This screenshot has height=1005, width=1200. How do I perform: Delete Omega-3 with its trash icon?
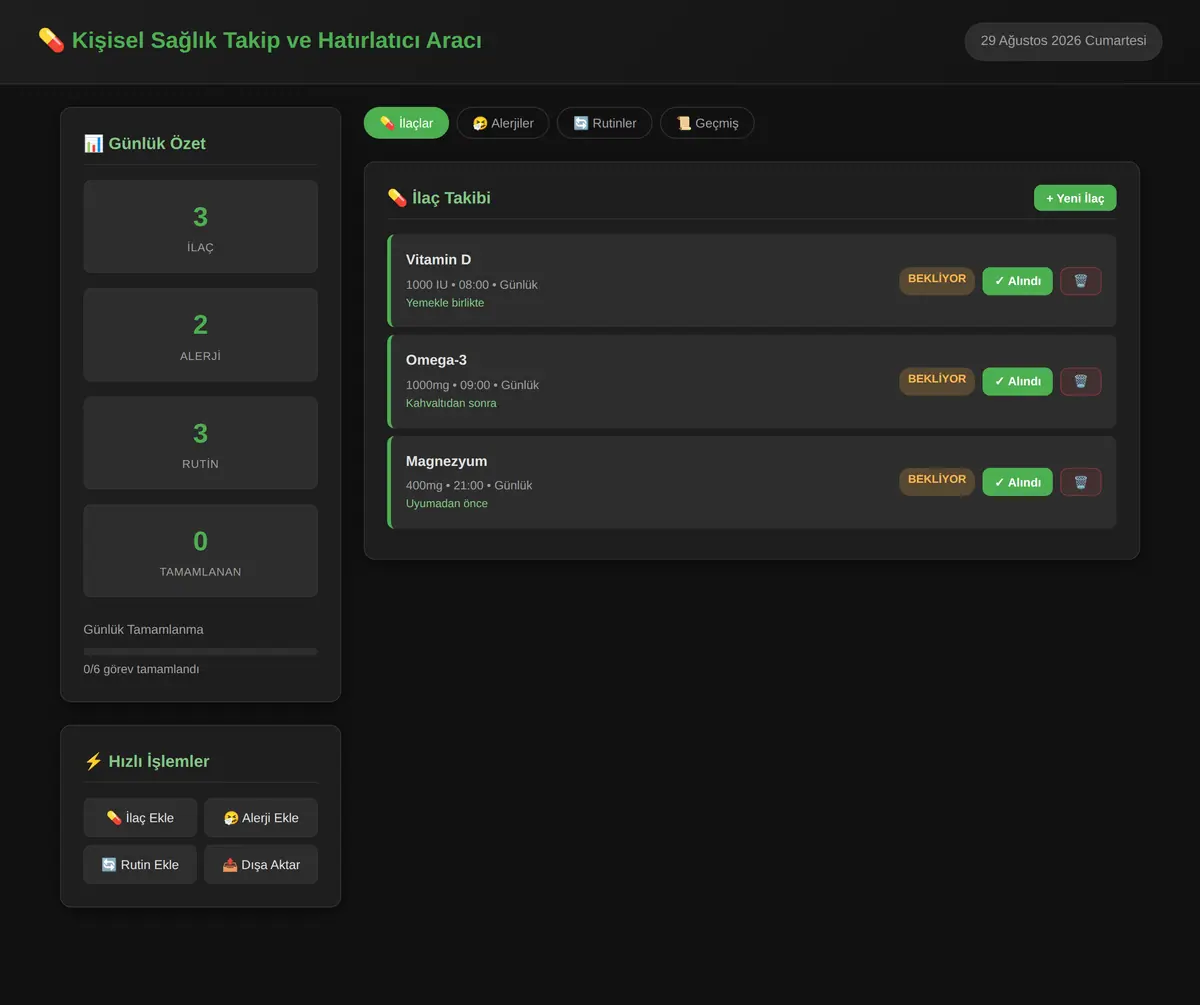1080,381
